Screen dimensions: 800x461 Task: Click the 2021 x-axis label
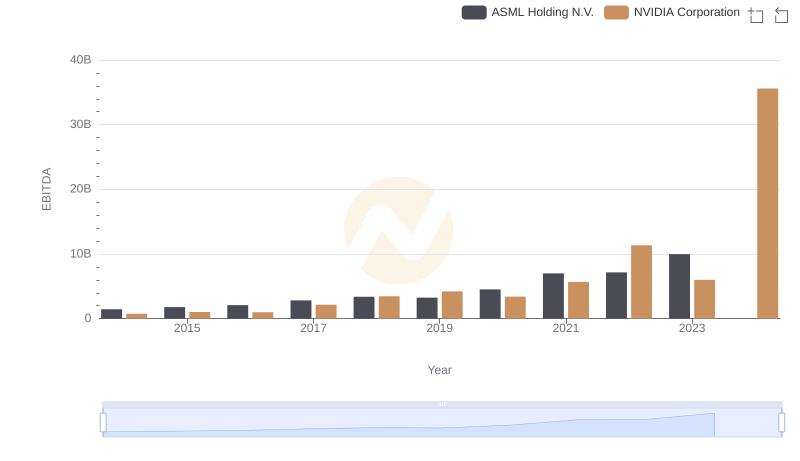click(565, 328)
